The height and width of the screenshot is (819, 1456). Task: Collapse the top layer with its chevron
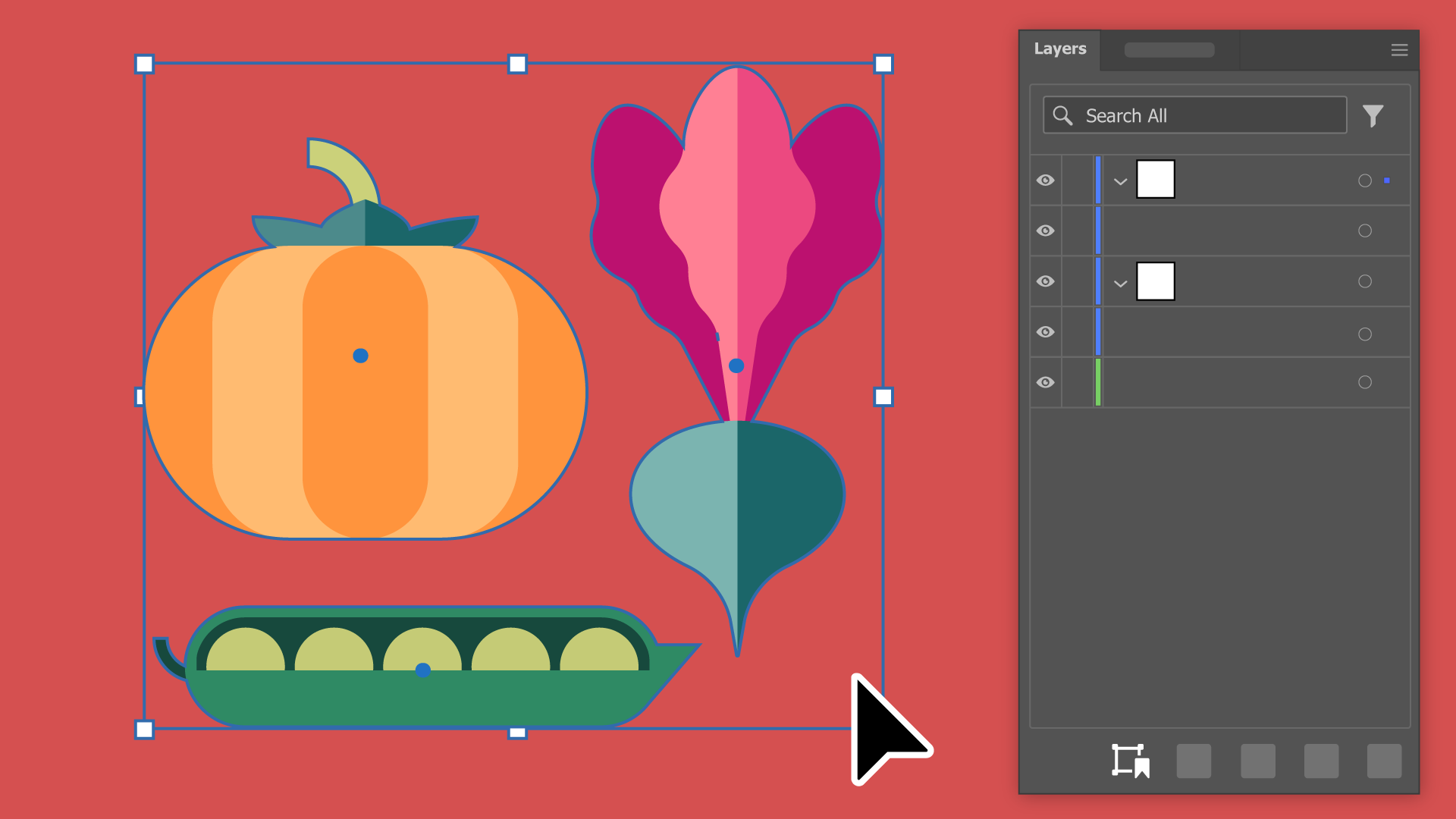1120,181
